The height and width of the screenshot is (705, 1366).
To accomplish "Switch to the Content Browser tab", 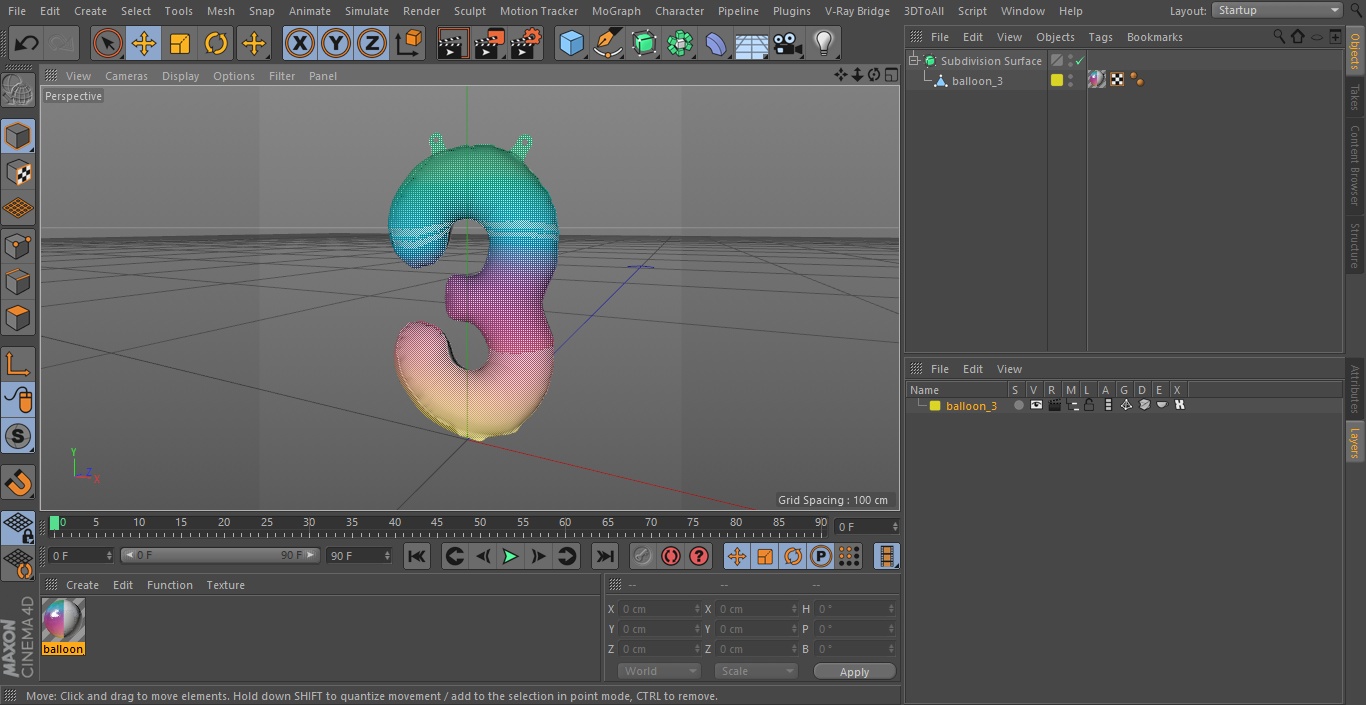I will (x=1355, y=165).
